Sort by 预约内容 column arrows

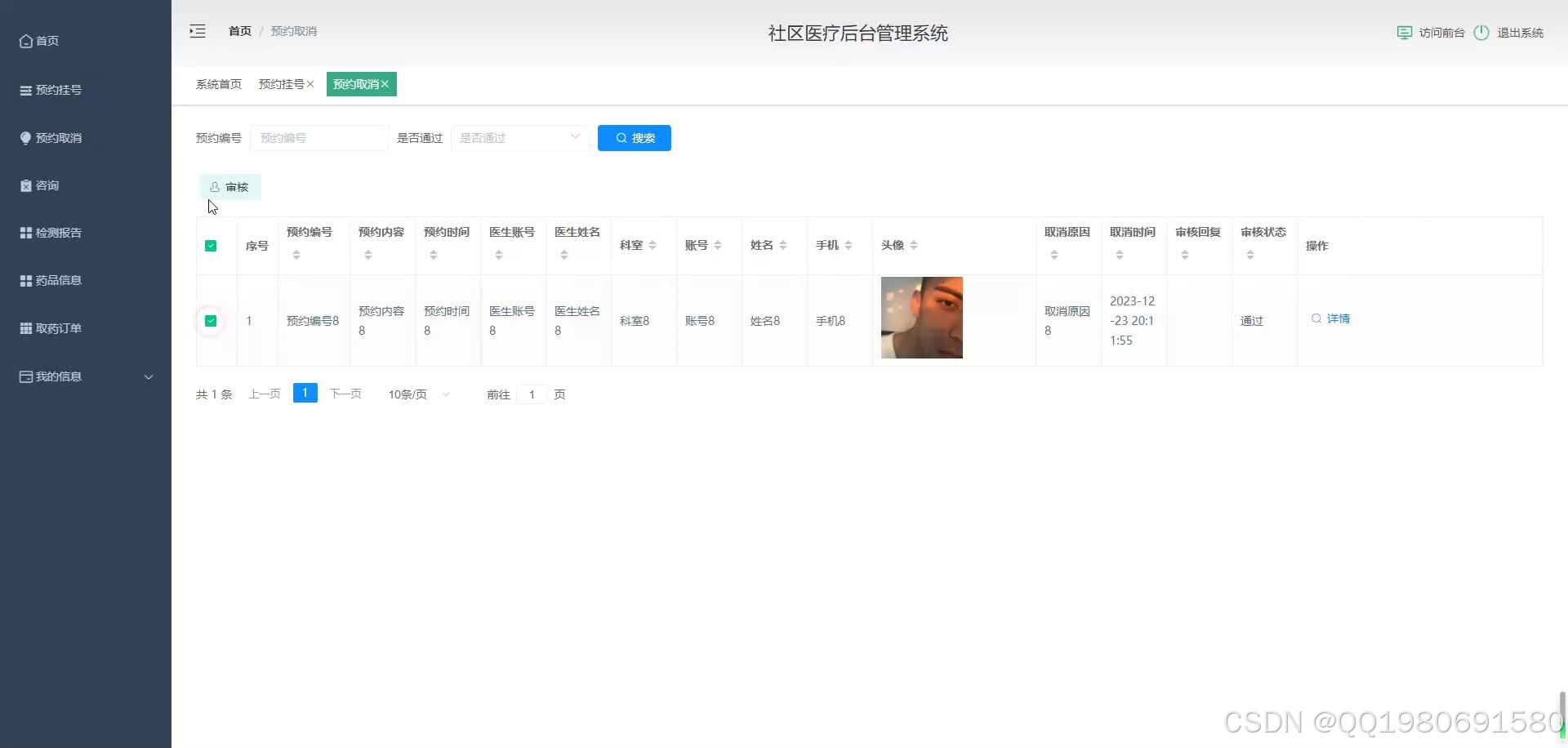click(368, 255)
